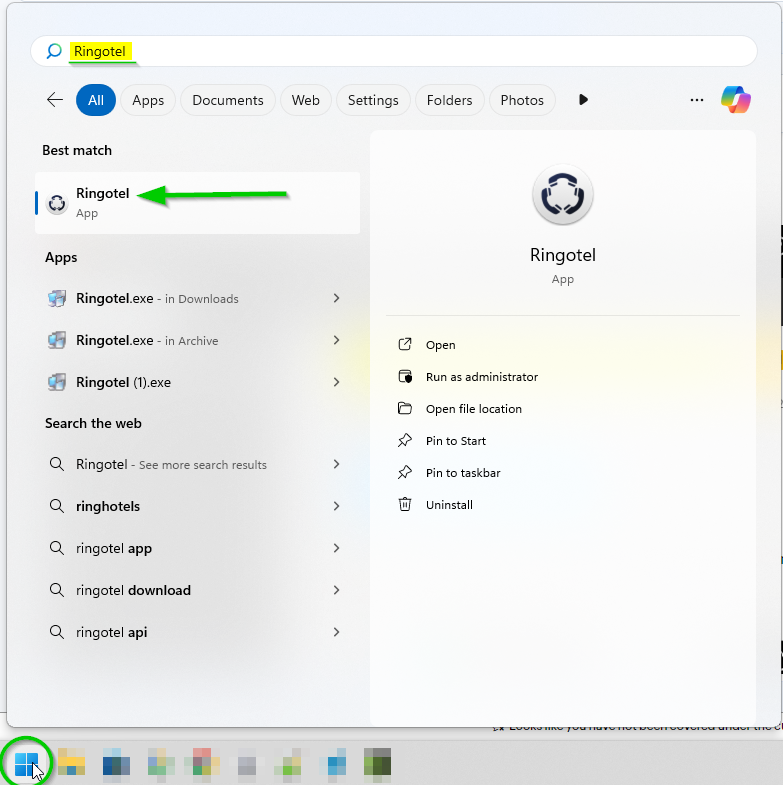Click the Uninstall trash can icon

click(405, 504)
